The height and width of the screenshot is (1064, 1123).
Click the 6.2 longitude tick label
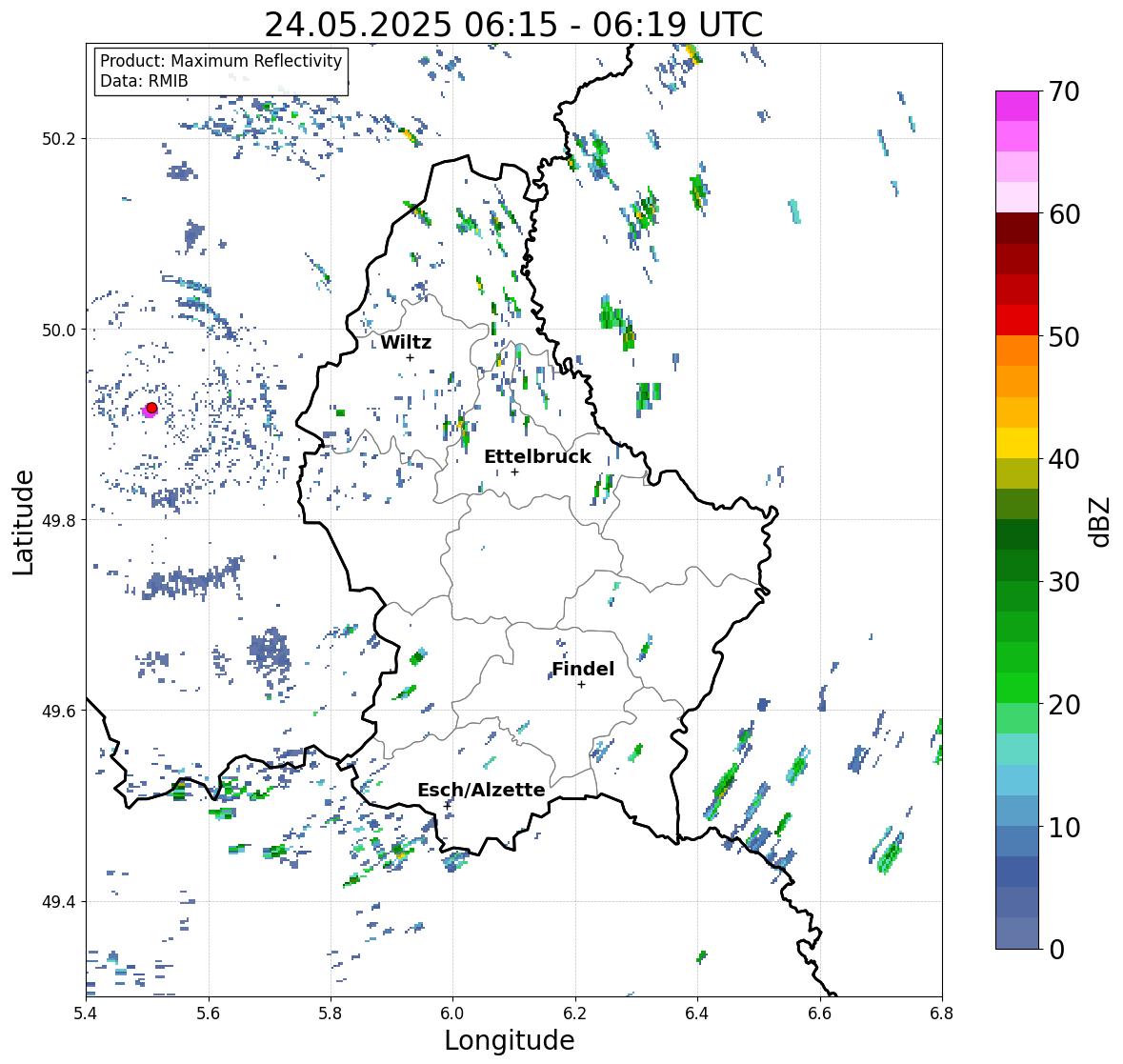(x=575, y=1014)
